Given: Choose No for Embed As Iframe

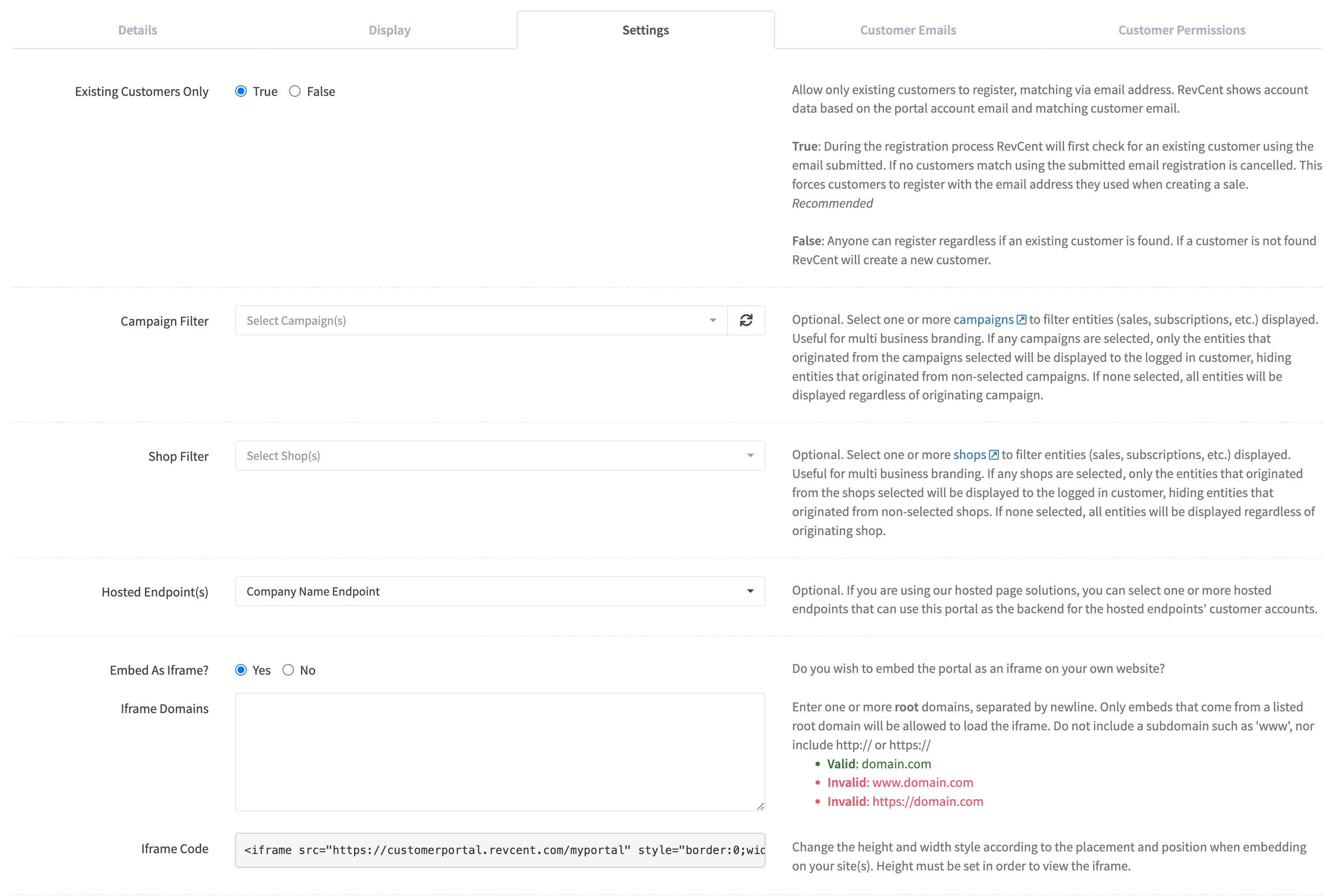Looking at the screenshot, I should (x=288, y=670).
